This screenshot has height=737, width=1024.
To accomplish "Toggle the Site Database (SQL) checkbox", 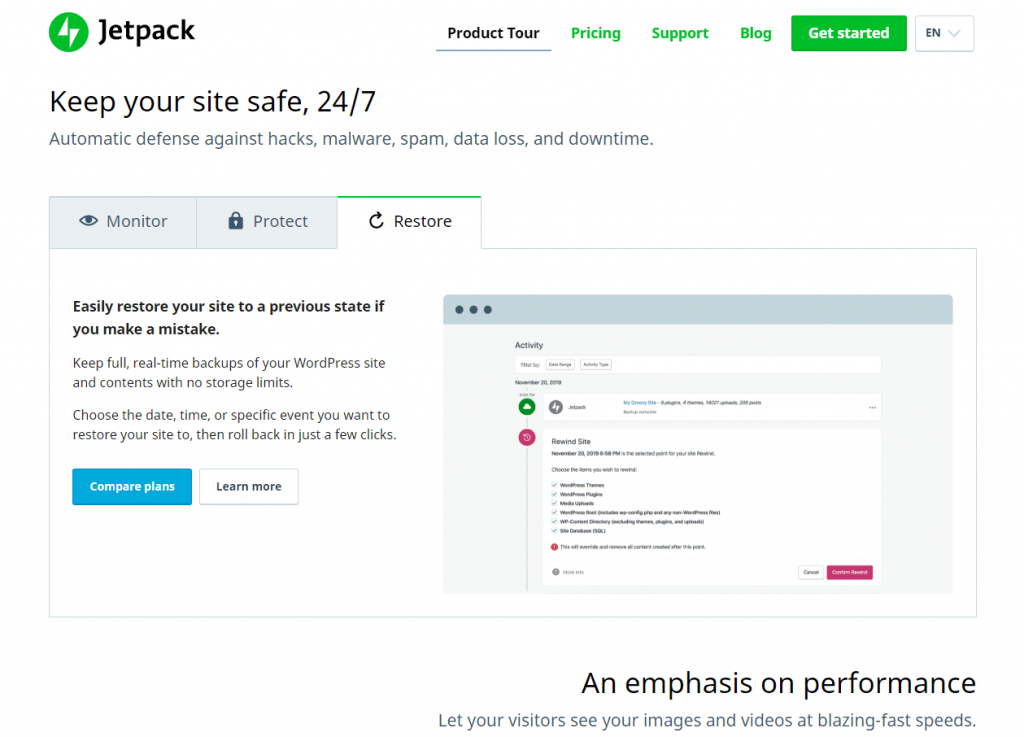I will [555, 530].
